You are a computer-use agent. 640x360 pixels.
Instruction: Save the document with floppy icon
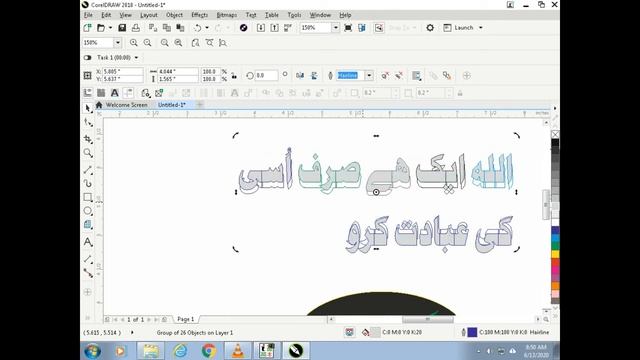click(122, 28)
